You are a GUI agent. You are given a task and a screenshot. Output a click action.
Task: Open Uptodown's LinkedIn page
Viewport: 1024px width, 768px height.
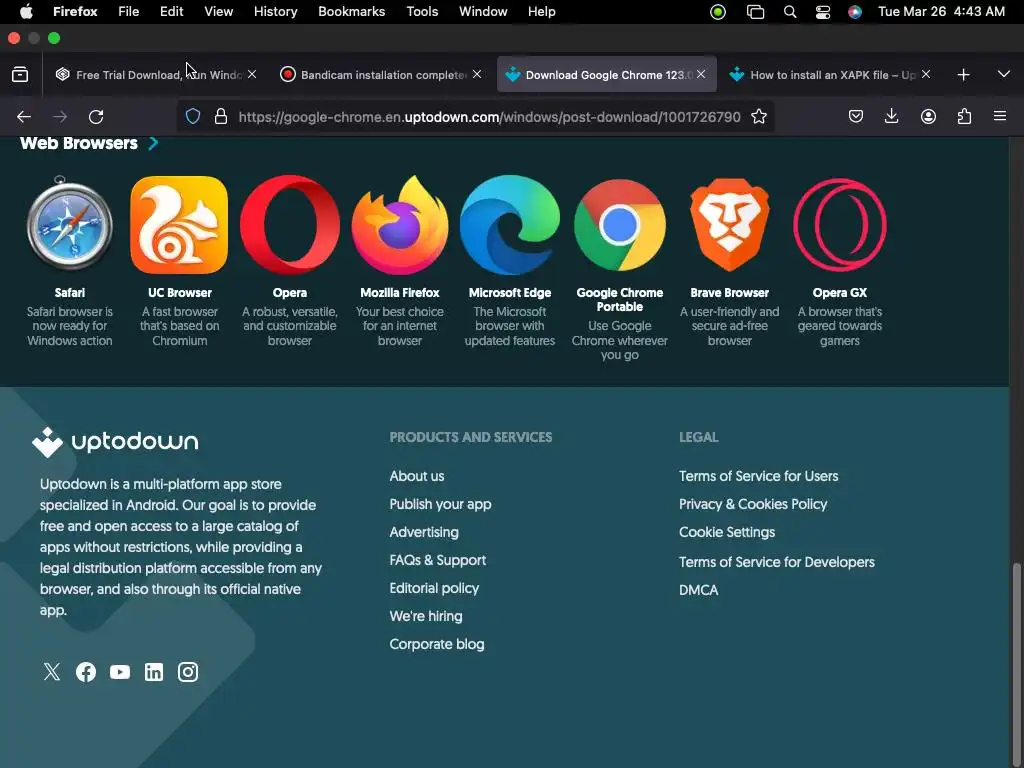pyautogui.click(x=153, y=671)
